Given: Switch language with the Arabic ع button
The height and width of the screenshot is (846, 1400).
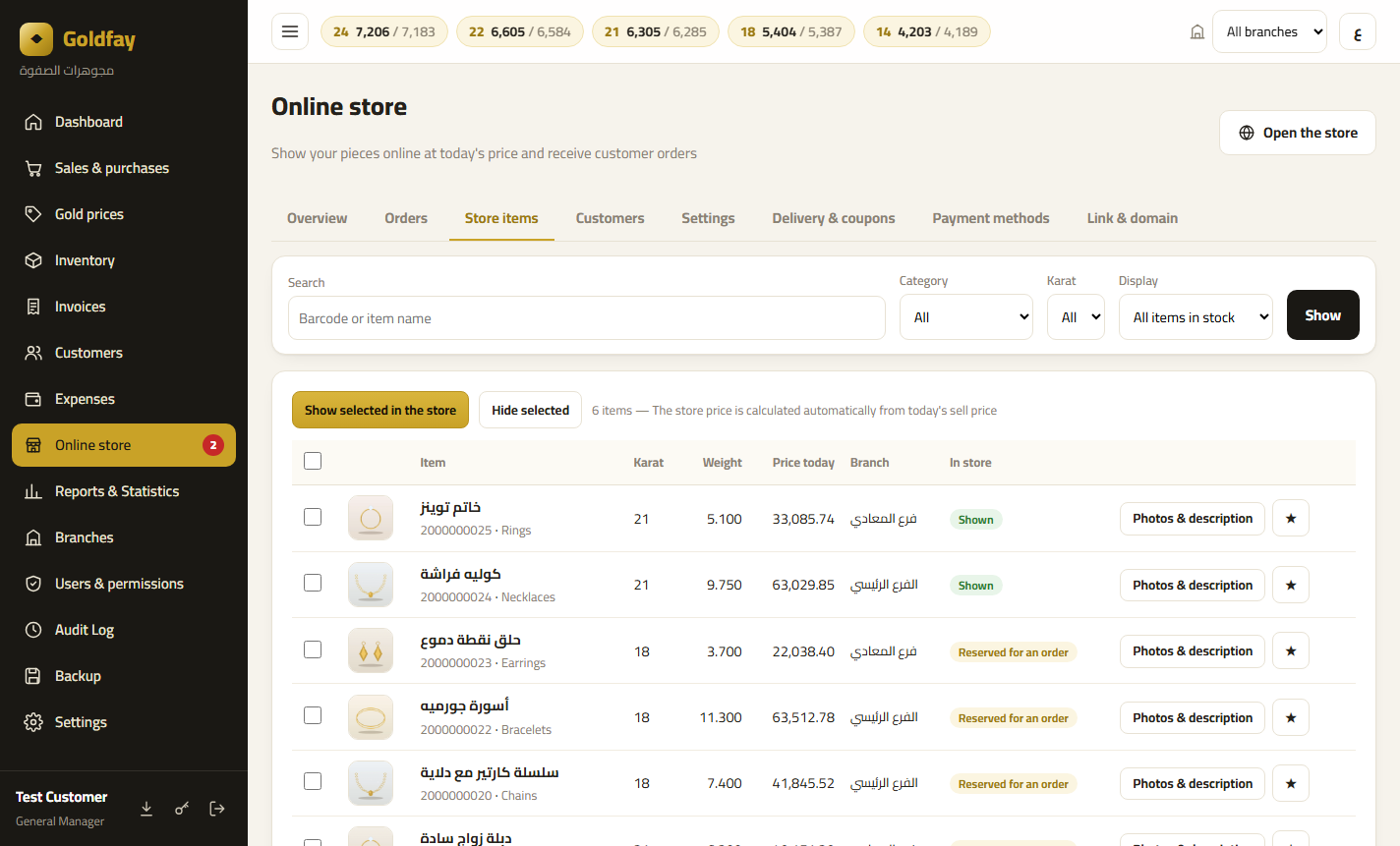Looking at the screenshot, I should (1358, 31).
